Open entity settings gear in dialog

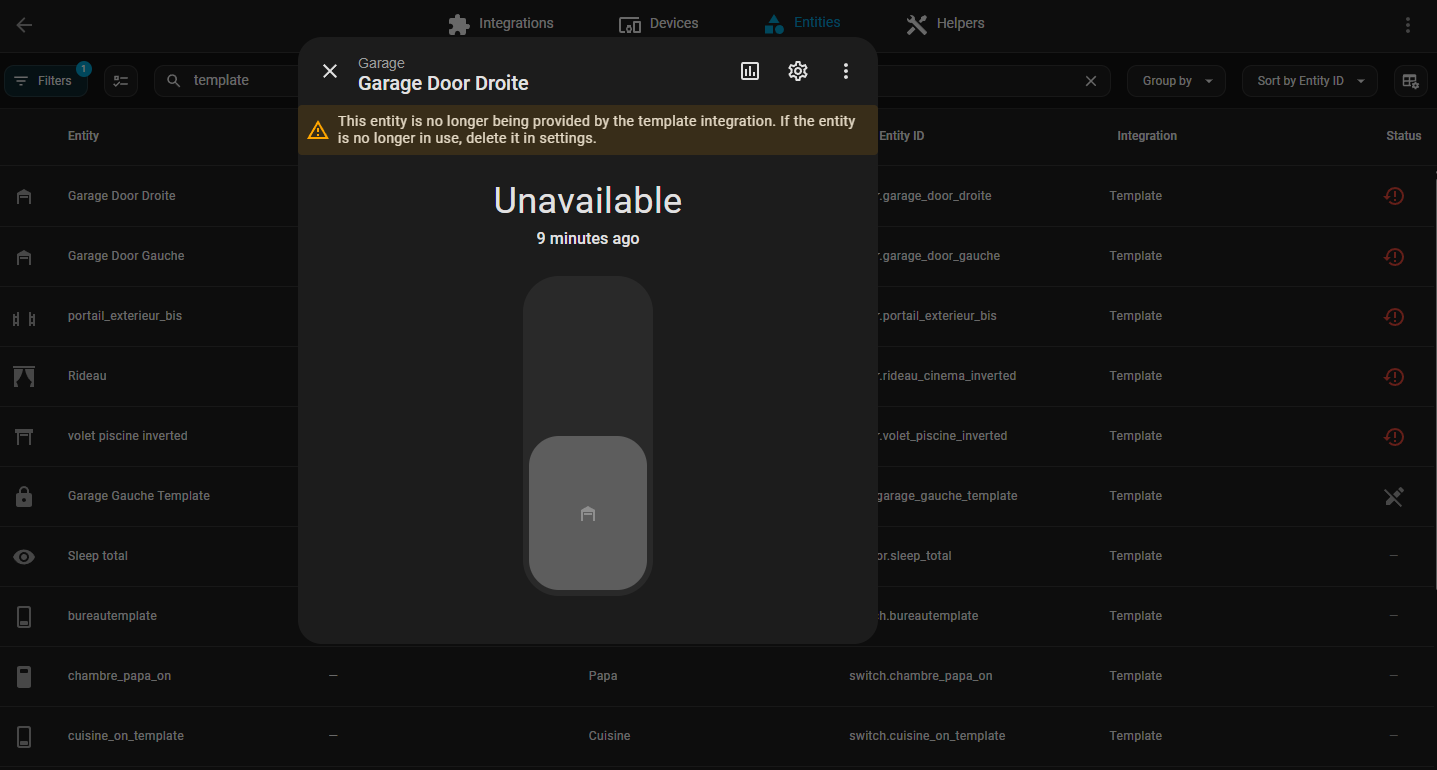click(x=797, y=71)
